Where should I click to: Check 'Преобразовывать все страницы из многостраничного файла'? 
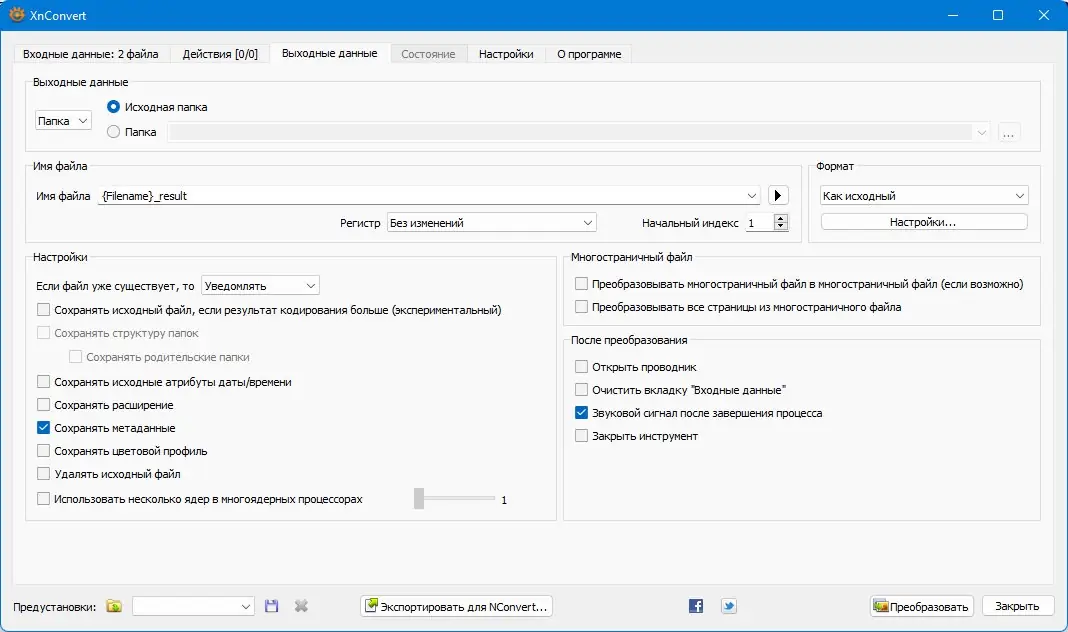click(x=581, y=306)
